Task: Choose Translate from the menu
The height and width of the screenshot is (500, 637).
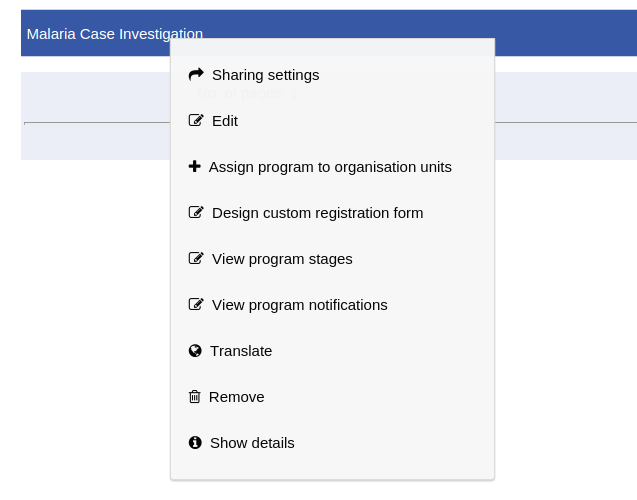Action: [x=241, y=351]
